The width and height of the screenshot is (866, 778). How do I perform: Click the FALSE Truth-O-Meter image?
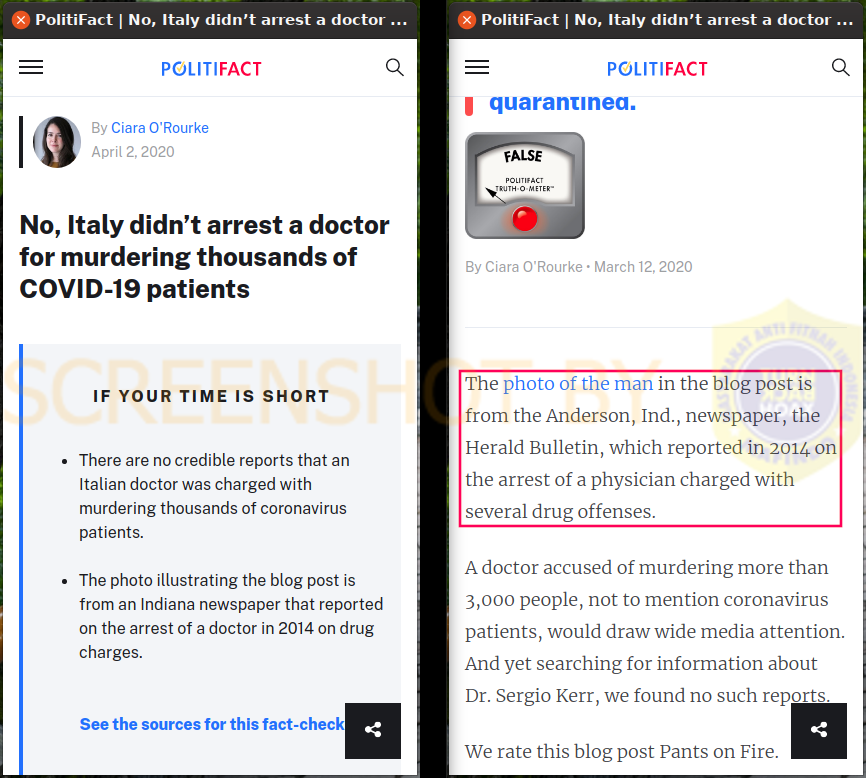click(x=525, y=186)
